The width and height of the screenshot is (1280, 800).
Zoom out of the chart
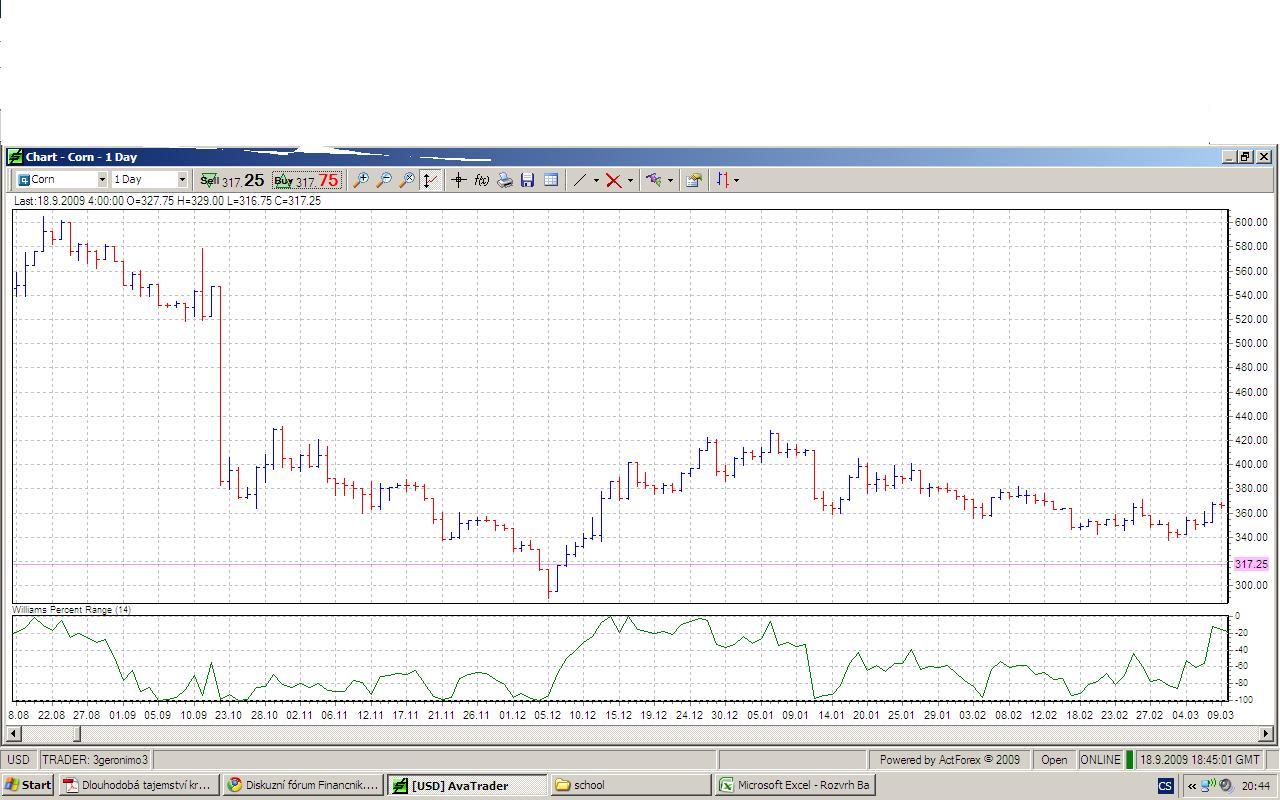(x=383, y=180)
